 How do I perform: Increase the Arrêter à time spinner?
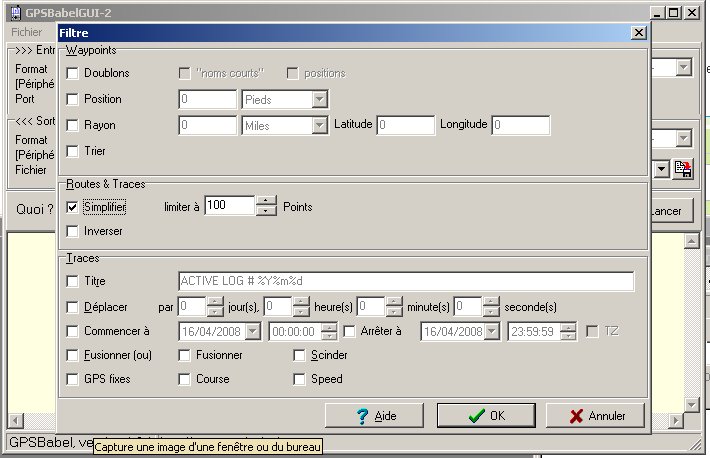pyautogui.click(x=568, y=326)
